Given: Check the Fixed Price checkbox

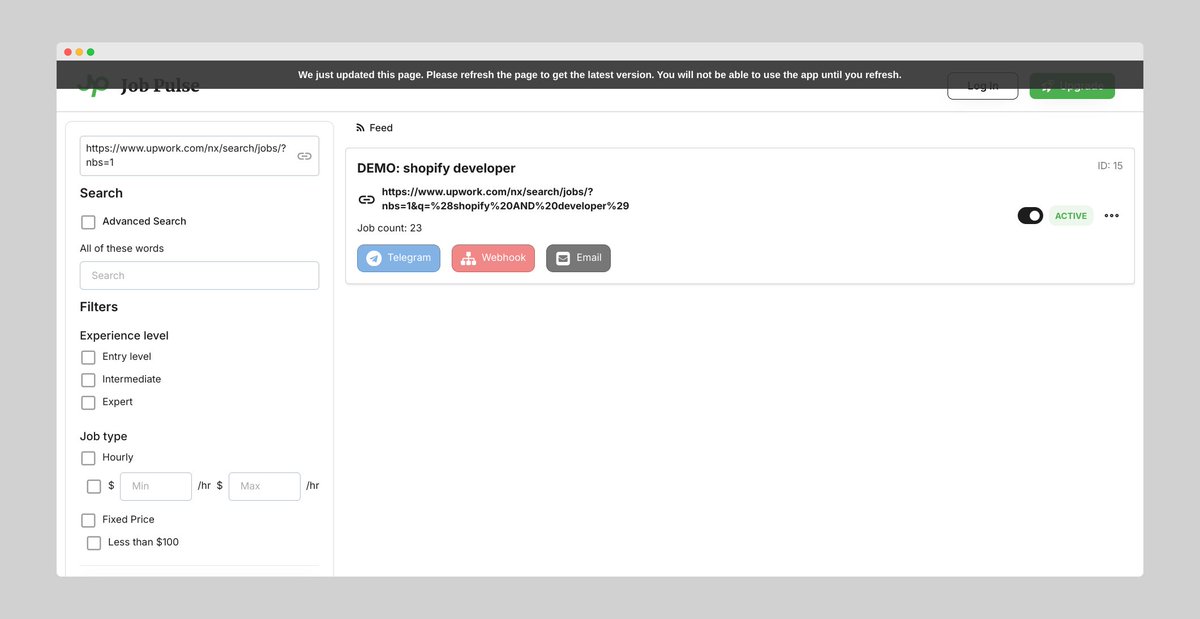Looking at the screenshot, I should pyautogui.click(x=88, y=520).
